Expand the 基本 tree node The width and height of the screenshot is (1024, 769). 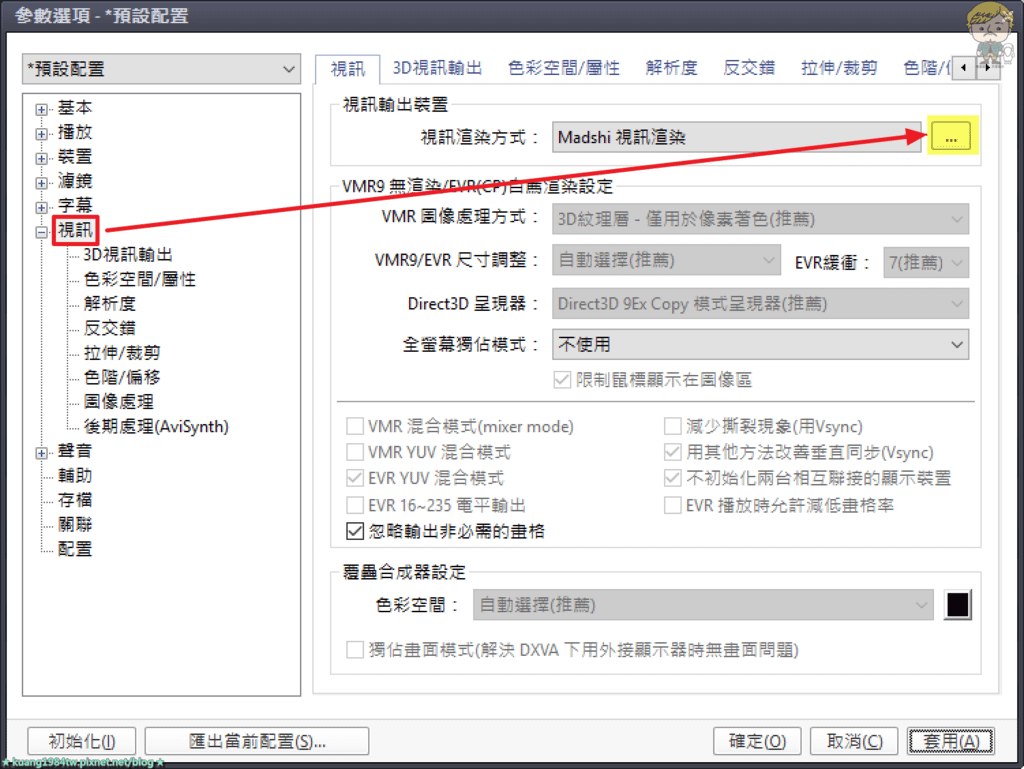point(41,109)
